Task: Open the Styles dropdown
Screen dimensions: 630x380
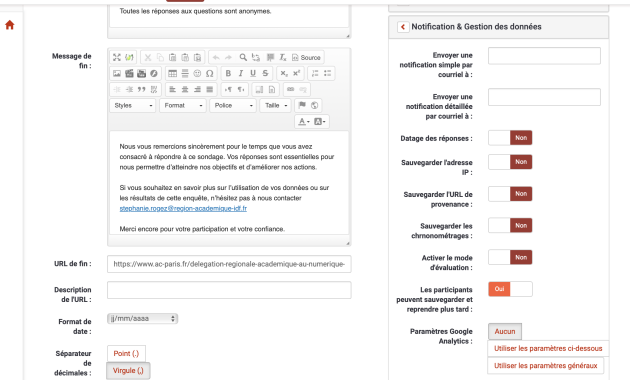Action: coord(133,105)
